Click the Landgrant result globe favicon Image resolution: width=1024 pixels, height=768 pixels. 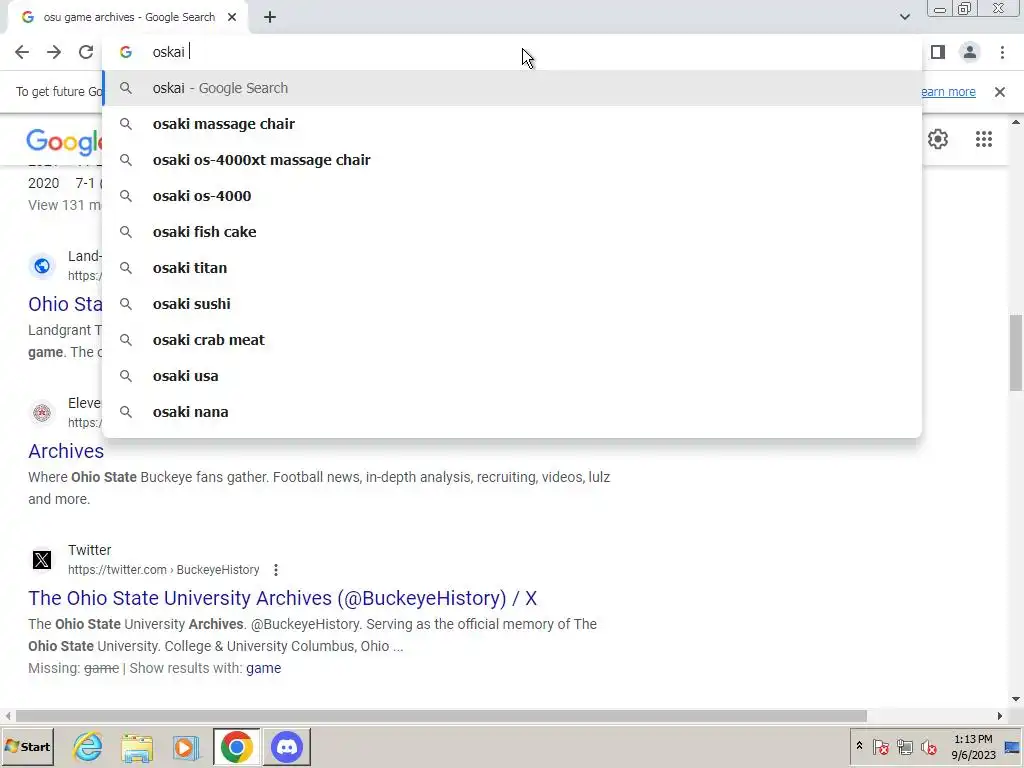coord(42,266)
